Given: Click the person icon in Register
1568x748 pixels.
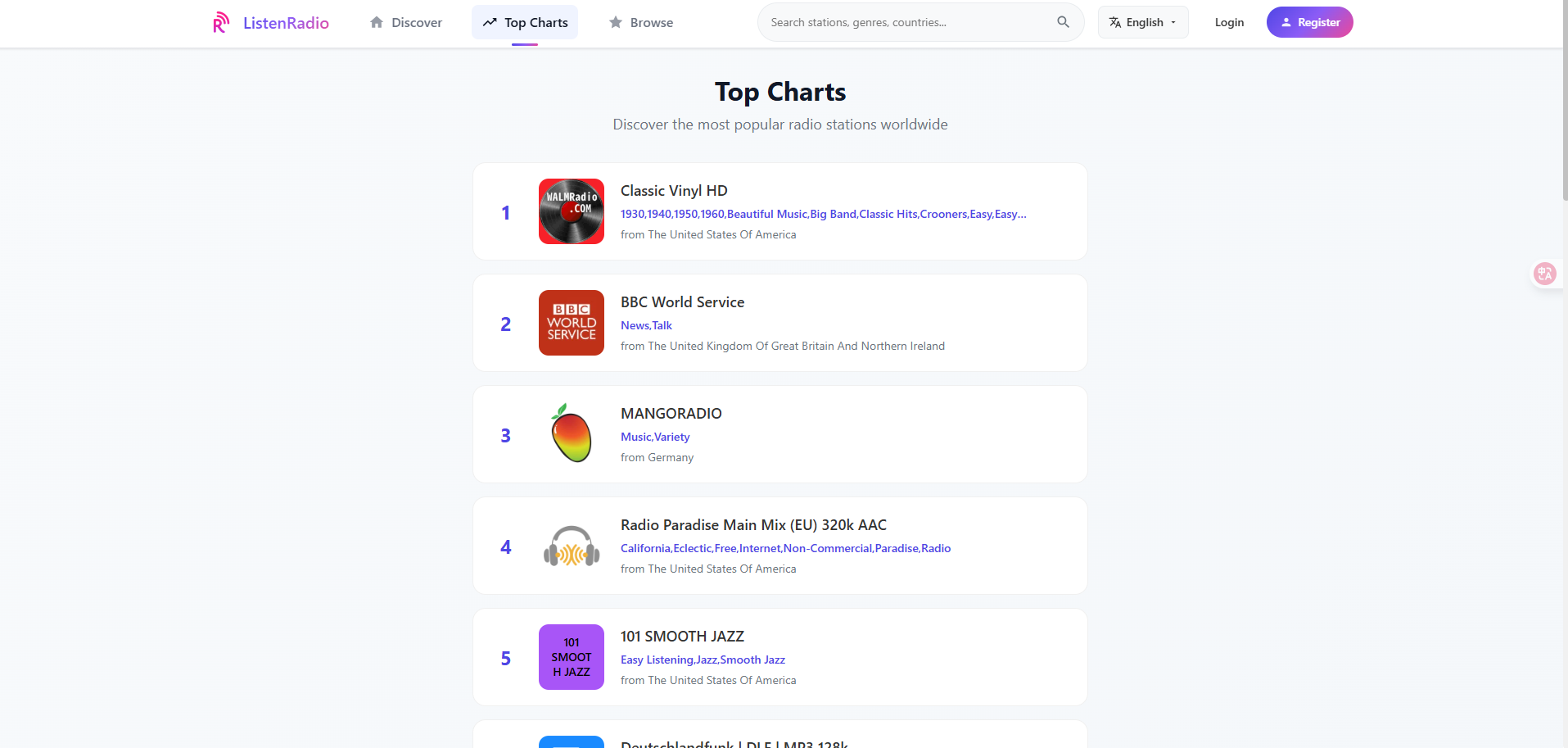Looking at the screenshot, I should pyautogui.click(x=1286, y=22).
